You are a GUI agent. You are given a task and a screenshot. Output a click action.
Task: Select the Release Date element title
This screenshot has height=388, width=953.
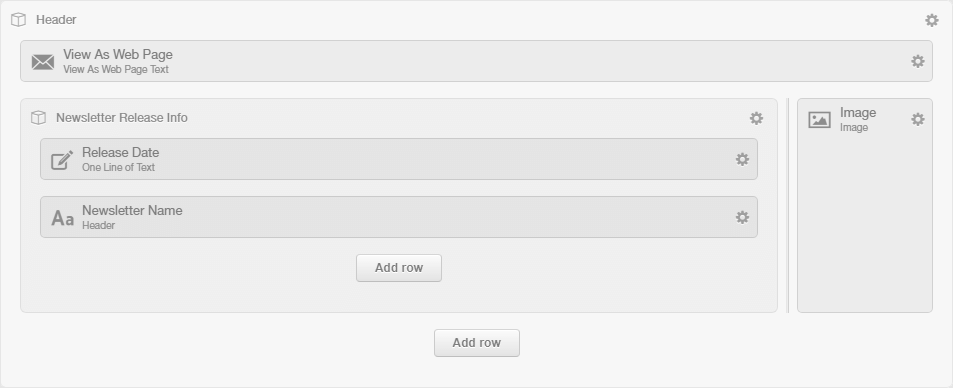pyautogui.click(x=120, y=153)
